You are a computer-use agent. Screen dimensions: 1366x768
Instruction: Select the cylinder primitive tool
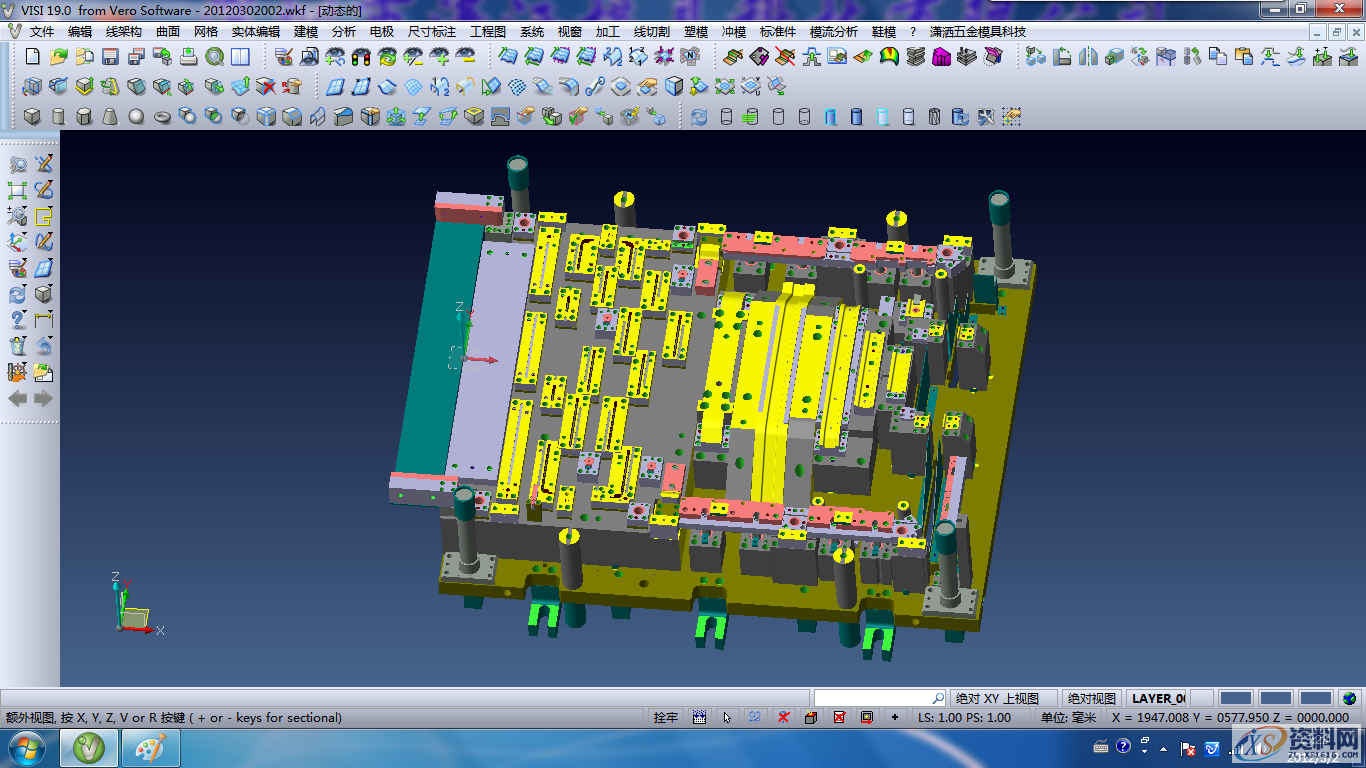click(58, 117)
